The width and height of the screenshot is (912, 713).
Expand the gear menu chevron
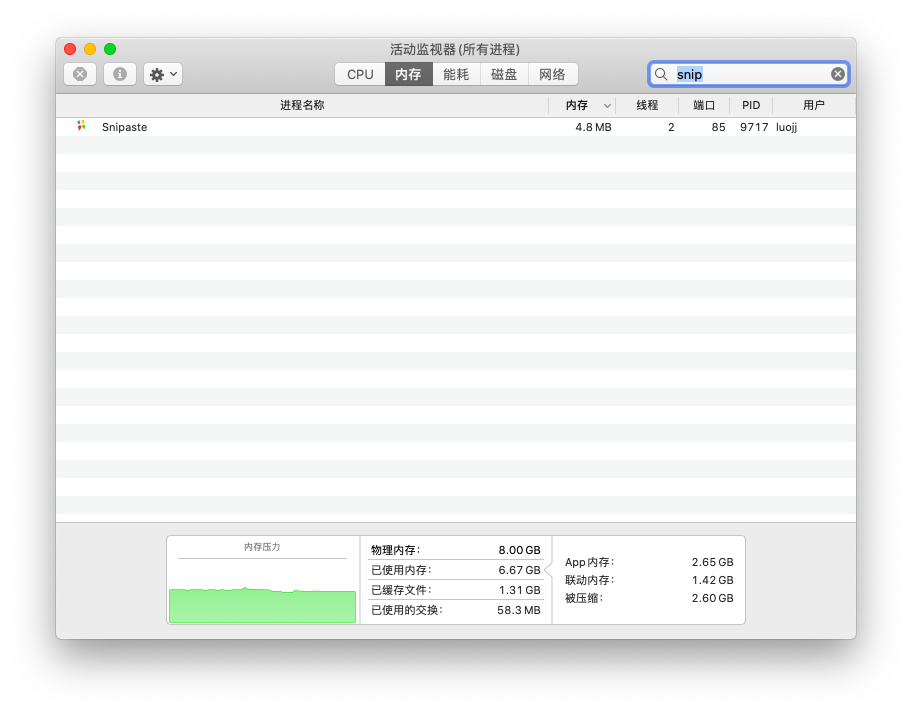click(x=172, y=73)
